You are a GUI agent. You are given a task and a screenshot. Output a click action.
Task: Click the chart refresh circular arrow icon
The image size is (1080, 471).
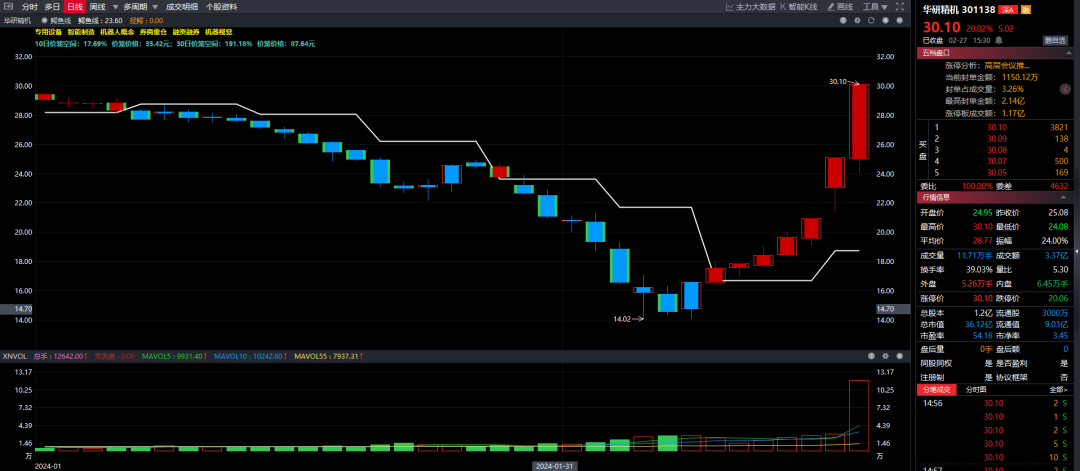point(873,20)
